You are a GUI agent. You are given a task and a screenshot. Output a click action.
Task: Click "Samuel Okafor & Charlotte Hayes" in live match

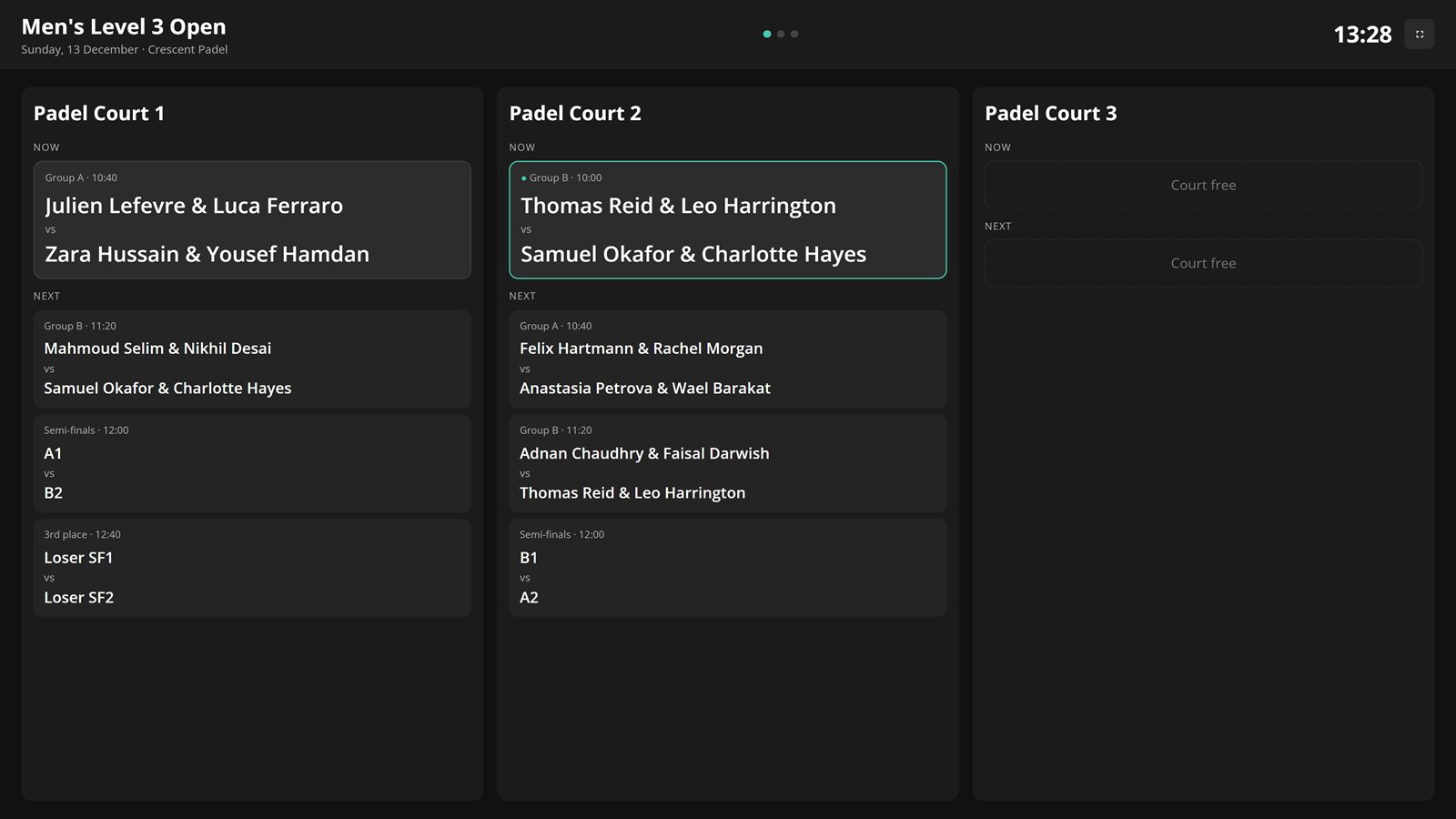(x=693, y=254)
